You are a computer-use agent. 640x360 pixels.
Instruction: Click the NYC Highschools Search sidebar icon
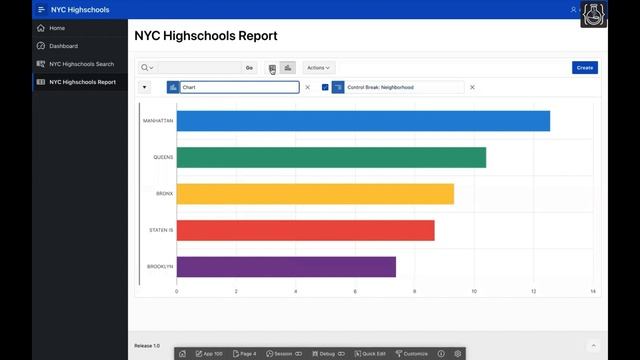(x=41, y=64)
